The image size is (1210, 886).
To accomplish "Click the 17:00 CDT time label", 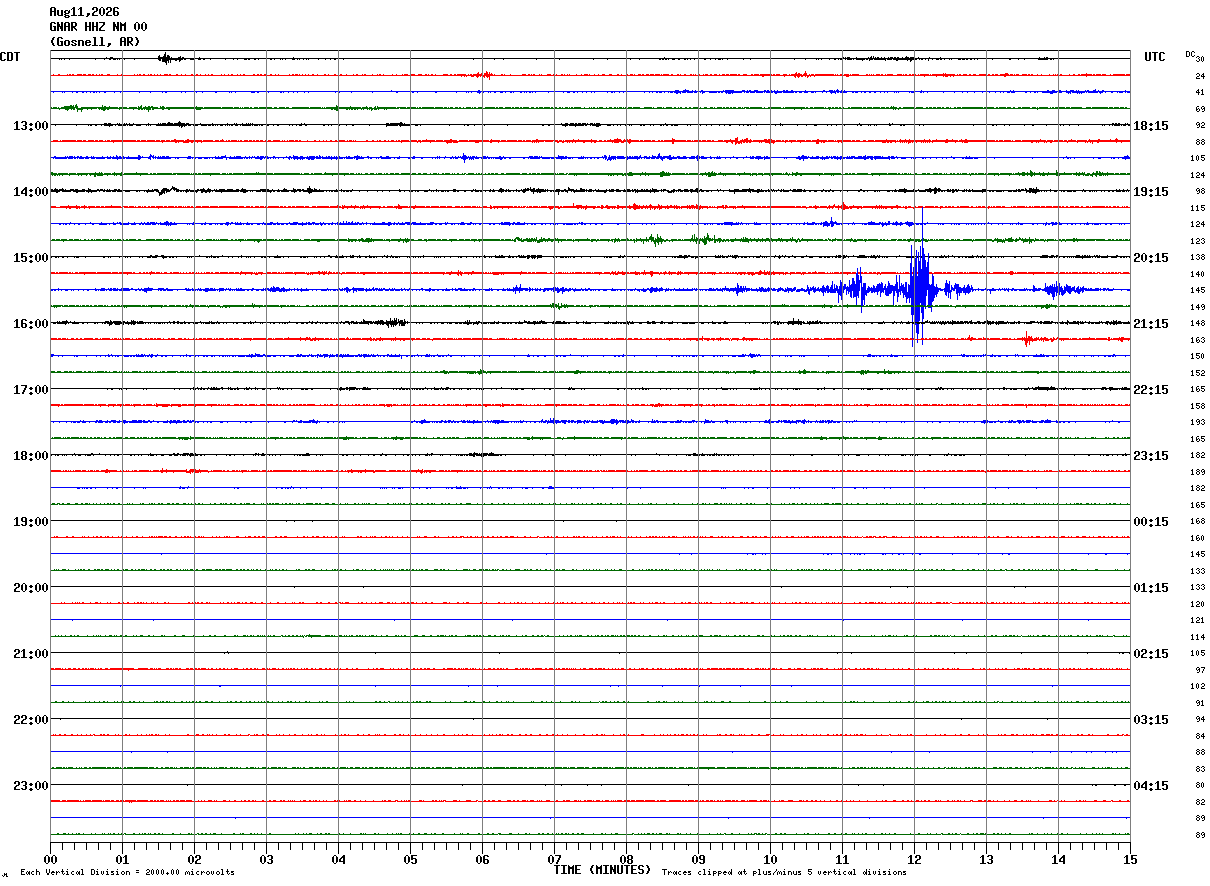I will click(30, 390).
